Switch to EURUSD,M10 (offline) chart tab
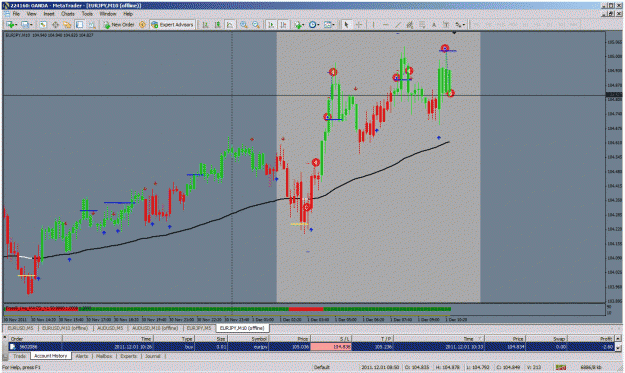This screenshot has width=625, height=373. pos(65,328)
